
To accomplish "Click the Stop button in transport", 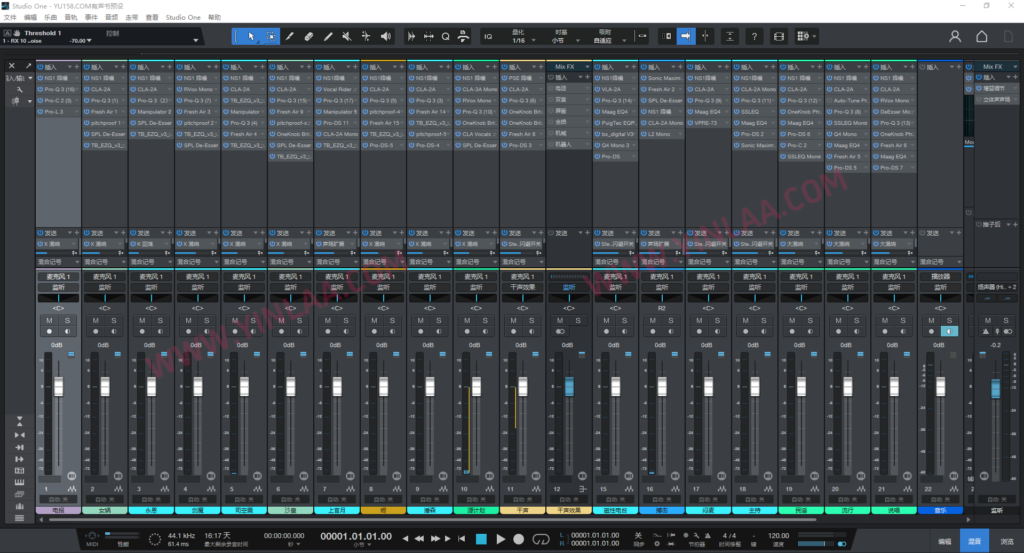I will point(481,539).
